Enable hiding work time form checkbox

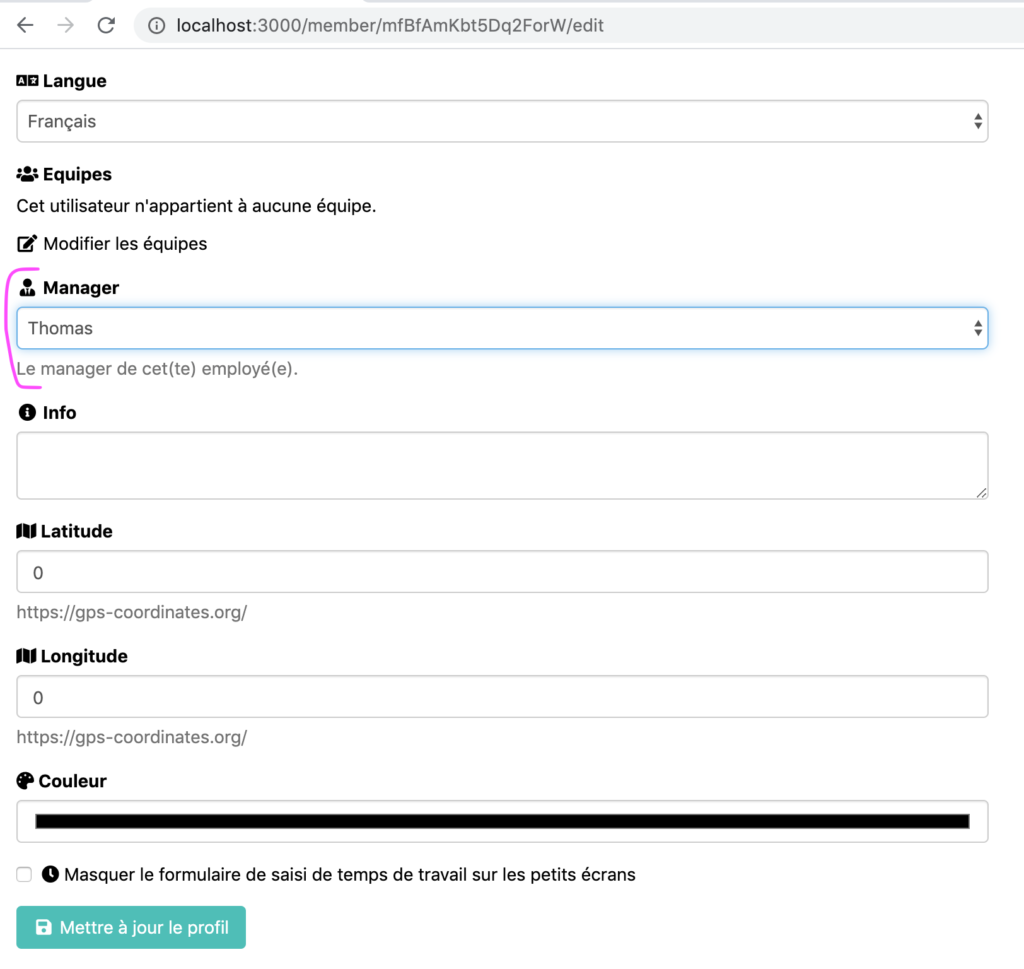click(x=24, y=875)
